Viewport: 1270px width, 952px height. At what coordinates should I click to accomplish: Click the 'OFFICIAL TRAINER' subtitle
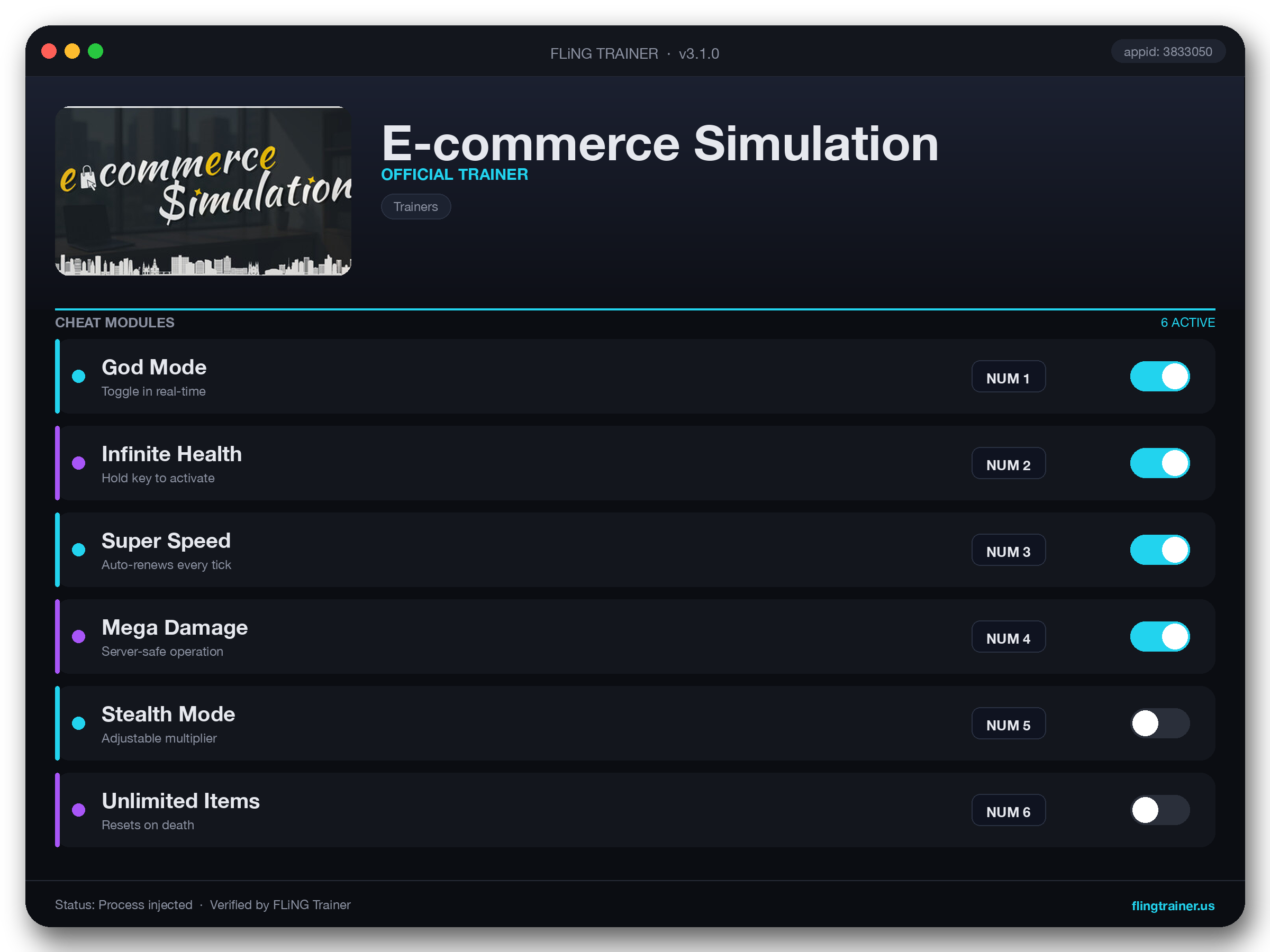(x=454, y=175)
